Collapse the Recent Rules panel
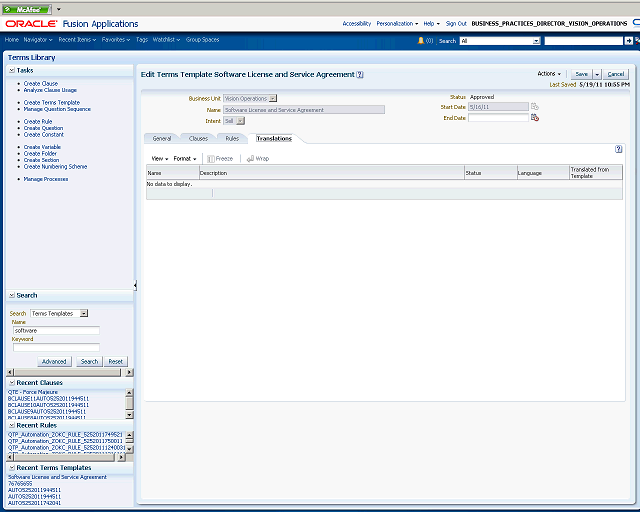This screenshot has width=640, height=512. [x=12, y=425]
